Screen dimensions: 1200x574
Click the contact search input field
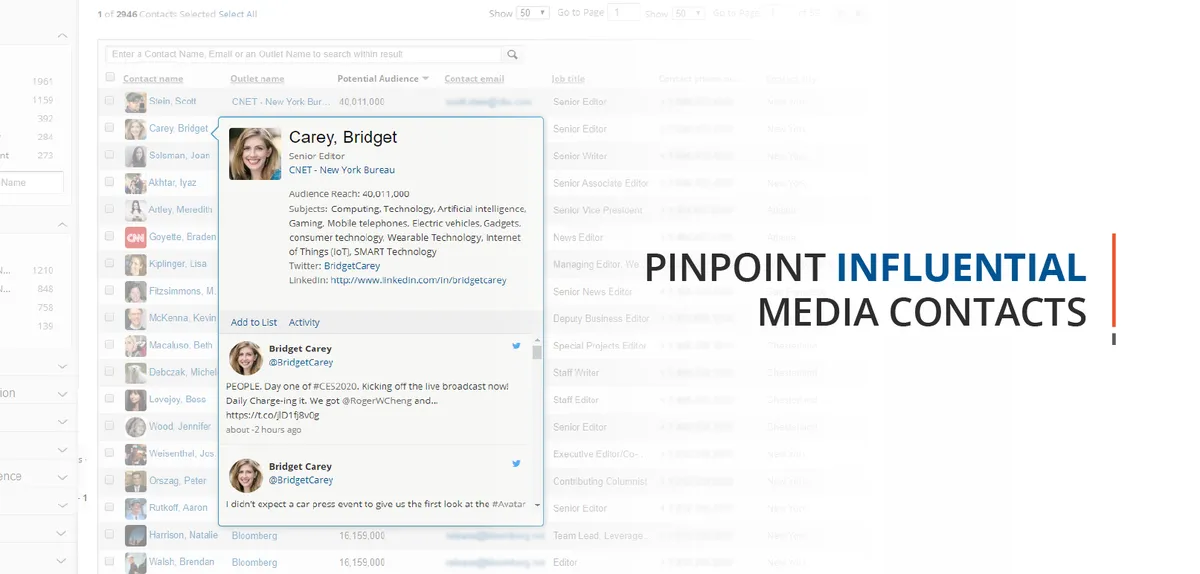click(304, 55)
